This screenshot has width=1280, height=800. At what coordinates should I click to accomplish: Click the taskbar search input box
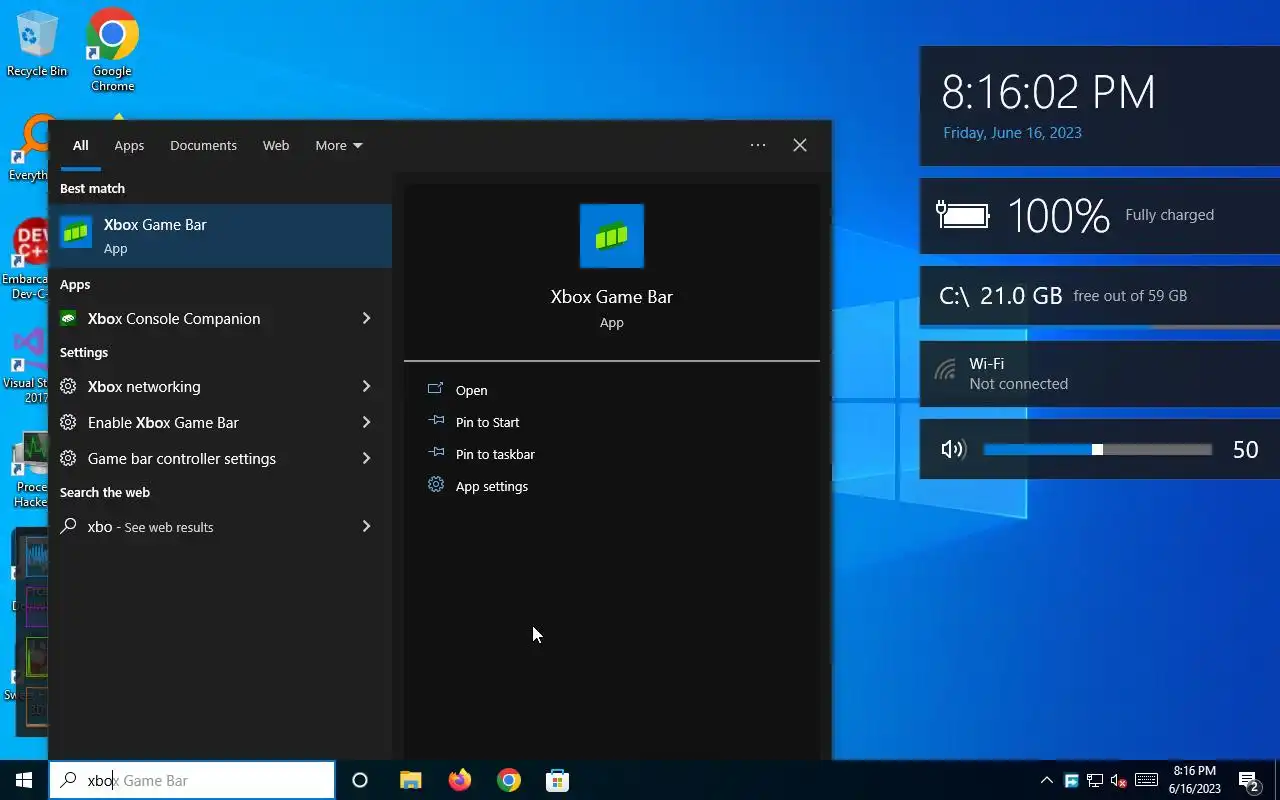pos(192,780)
